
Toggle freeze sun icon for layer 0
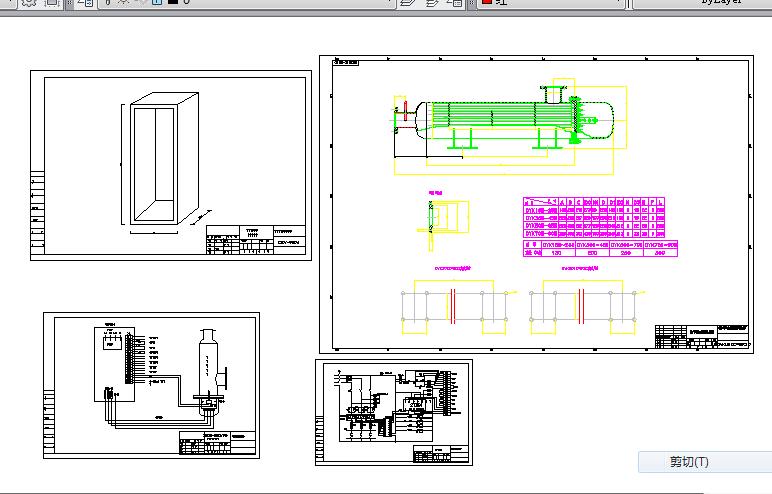coord(122,3)
